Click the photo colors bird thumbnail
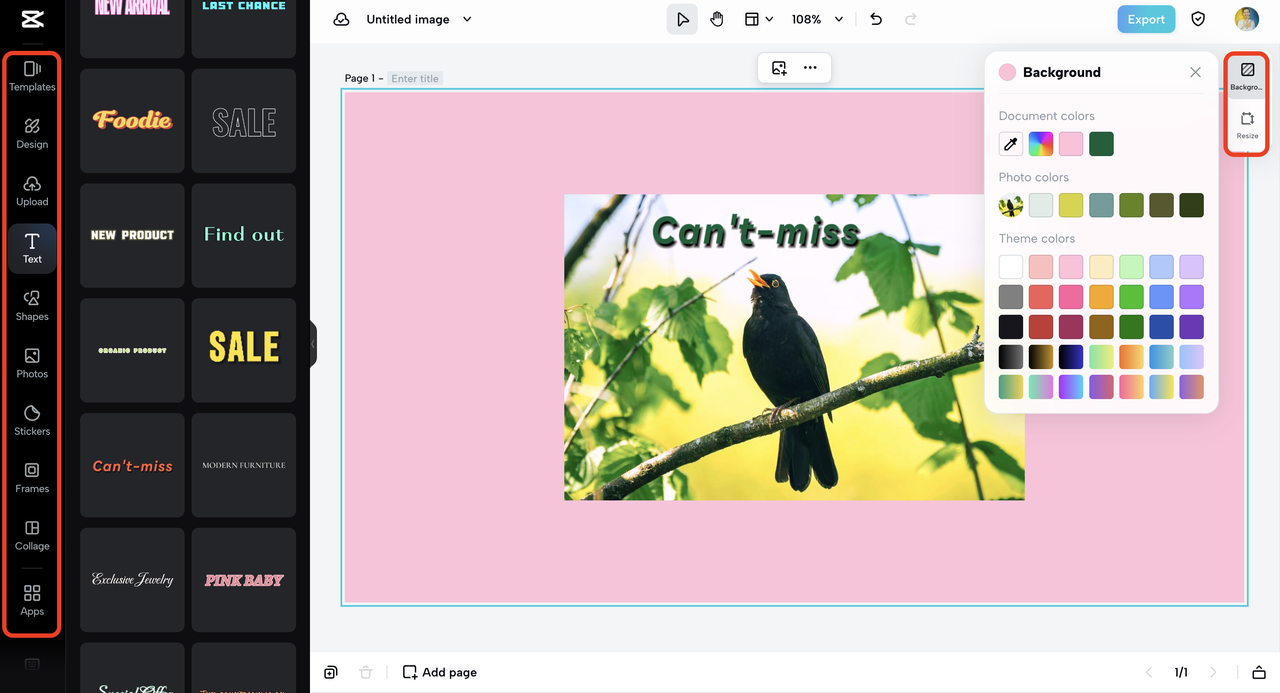This screenshot has width=1280, height=693. pyautogui.click(x=1011, y=205)
